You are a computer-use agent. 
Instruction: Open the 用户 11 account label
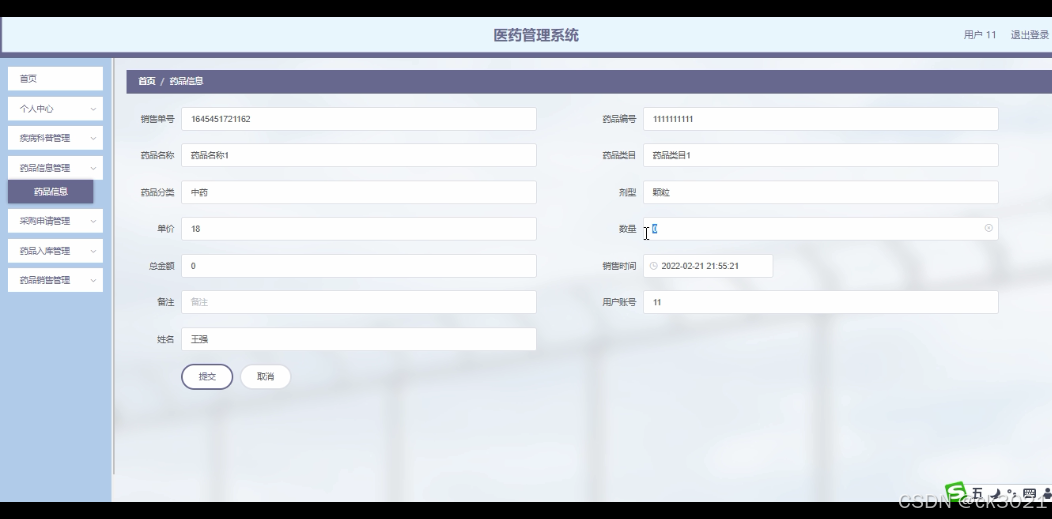pyautogui.click(x=980, y=35)
